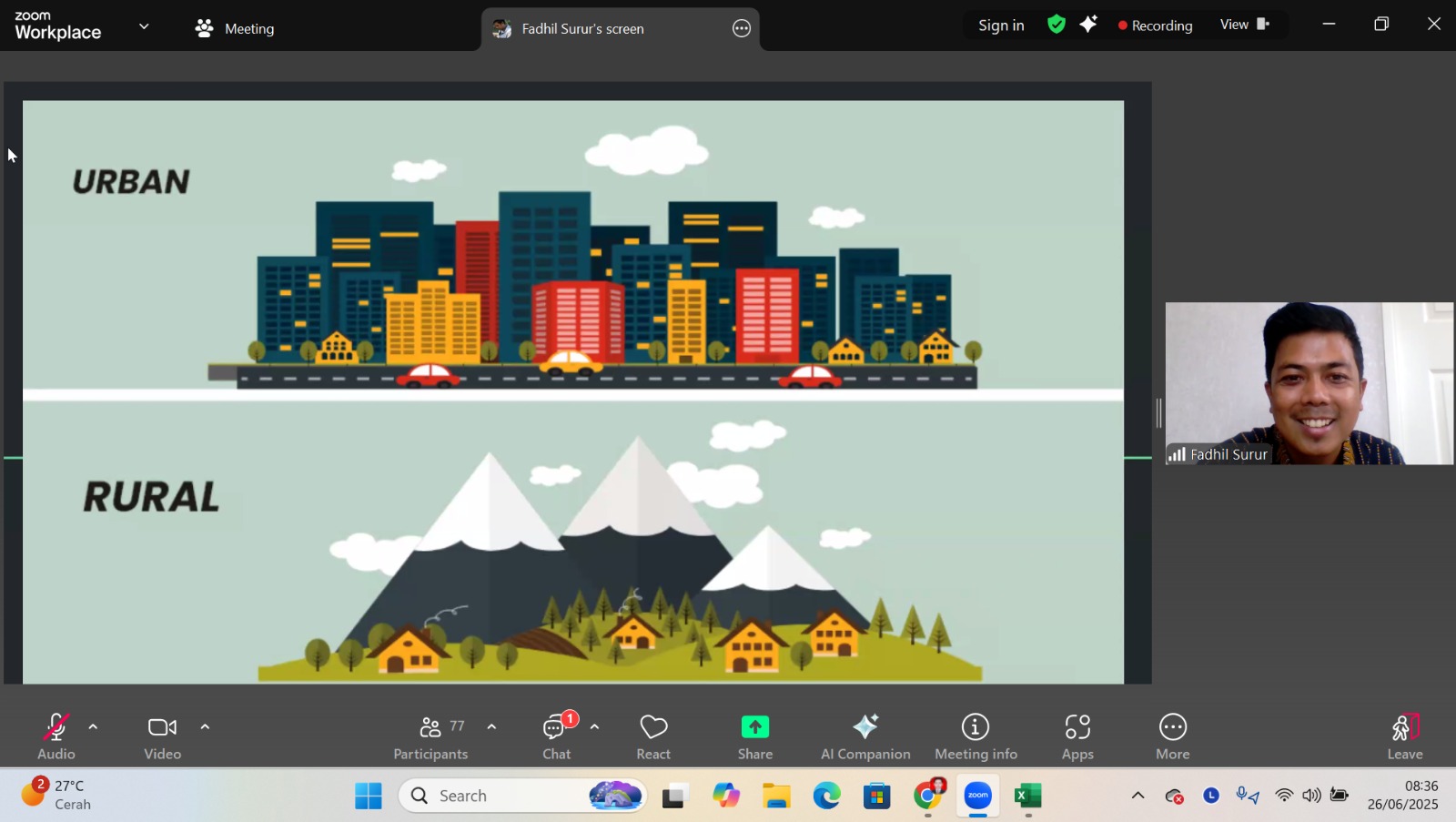1456x822 pixels.
Task: Open the Apps panel
Action: (1077, 736)
